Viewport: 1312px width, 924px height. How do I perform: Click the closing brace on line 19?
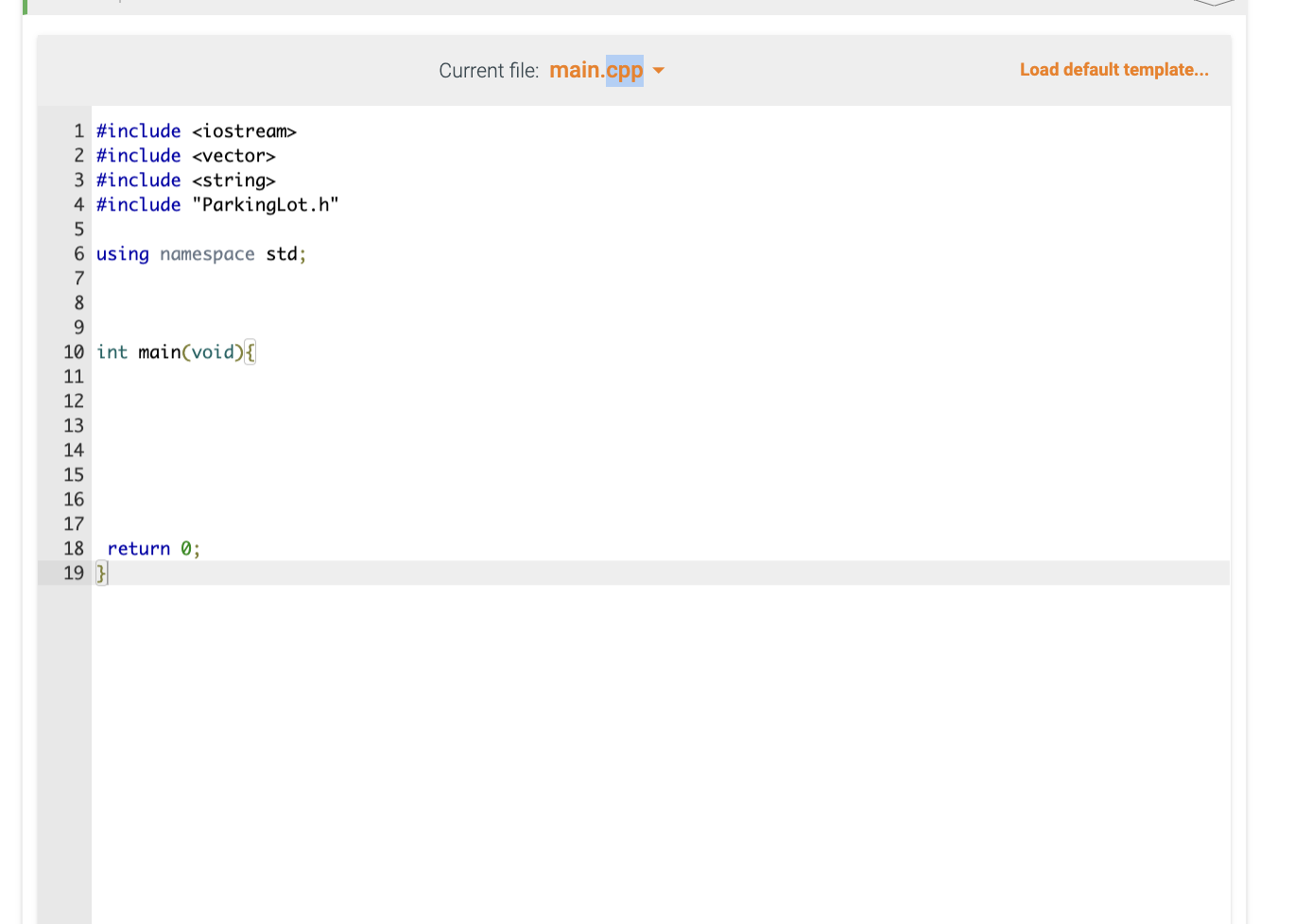101,573
